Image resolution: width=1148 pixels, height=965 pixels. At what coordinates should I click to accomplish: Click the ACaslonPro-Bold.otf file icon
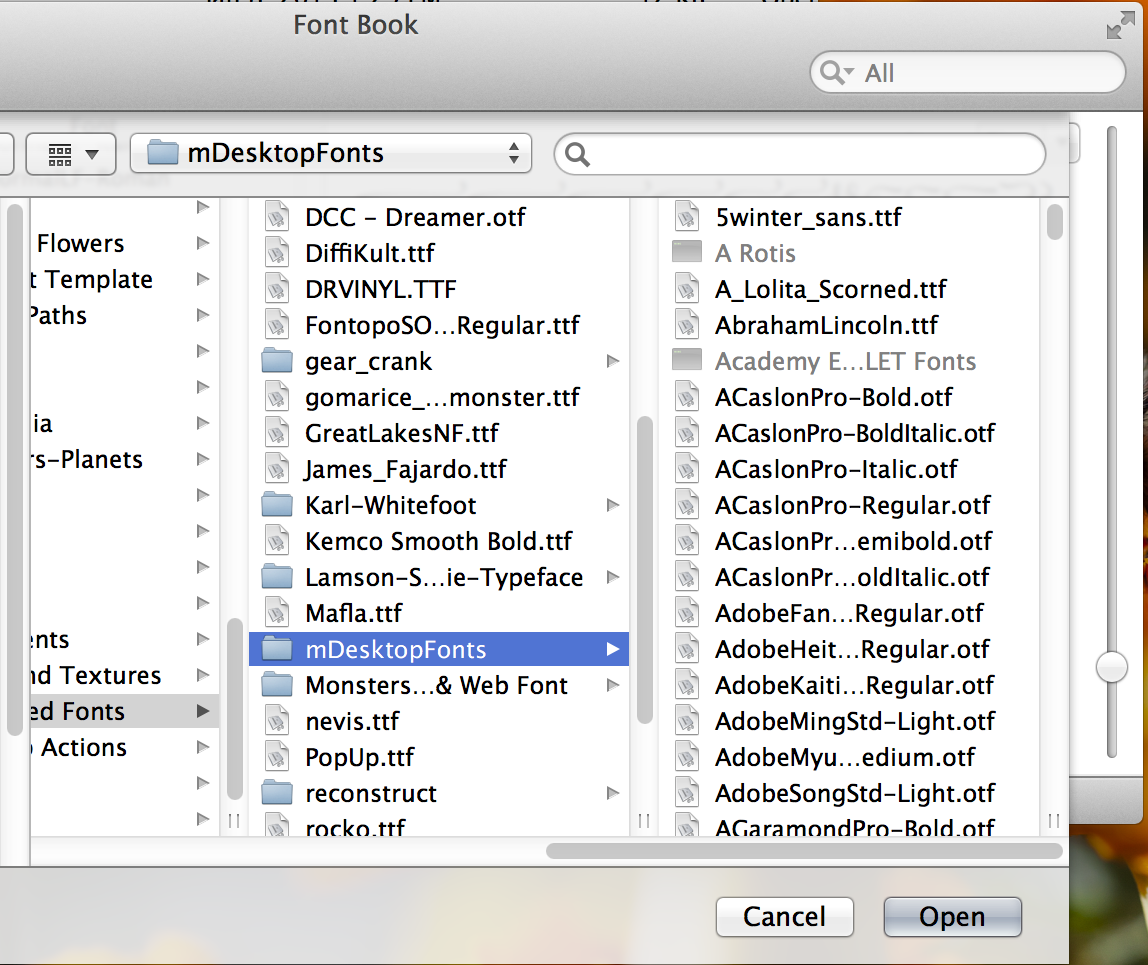coord(687,397)
